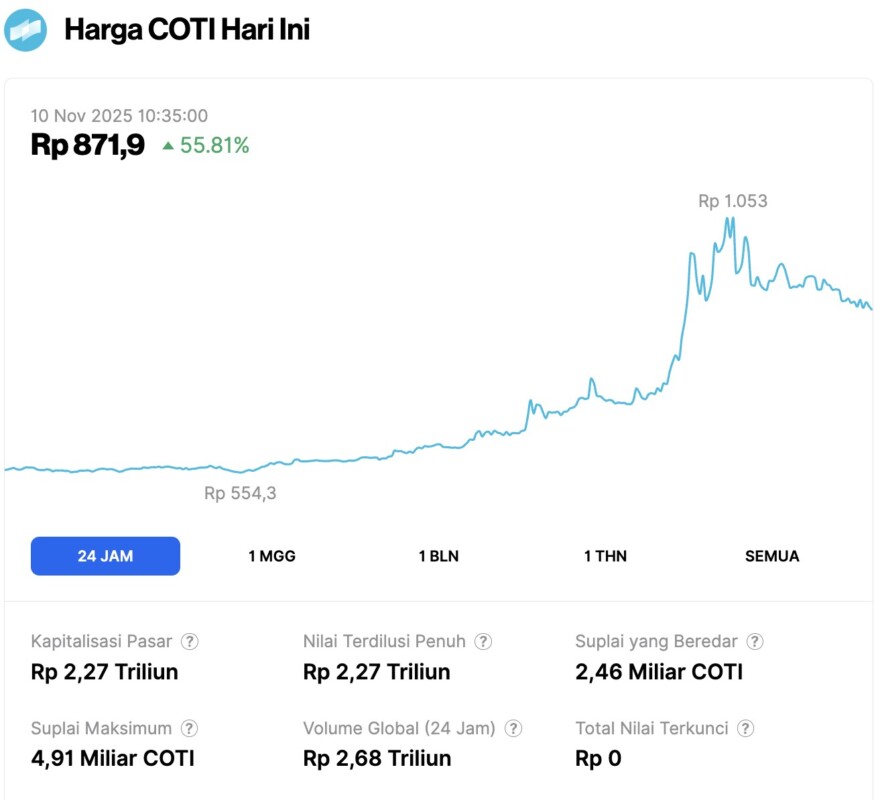Select the 24 JAM time range
Screen dimensions: 874x800
pyautogui.click(x=105, y=556)
